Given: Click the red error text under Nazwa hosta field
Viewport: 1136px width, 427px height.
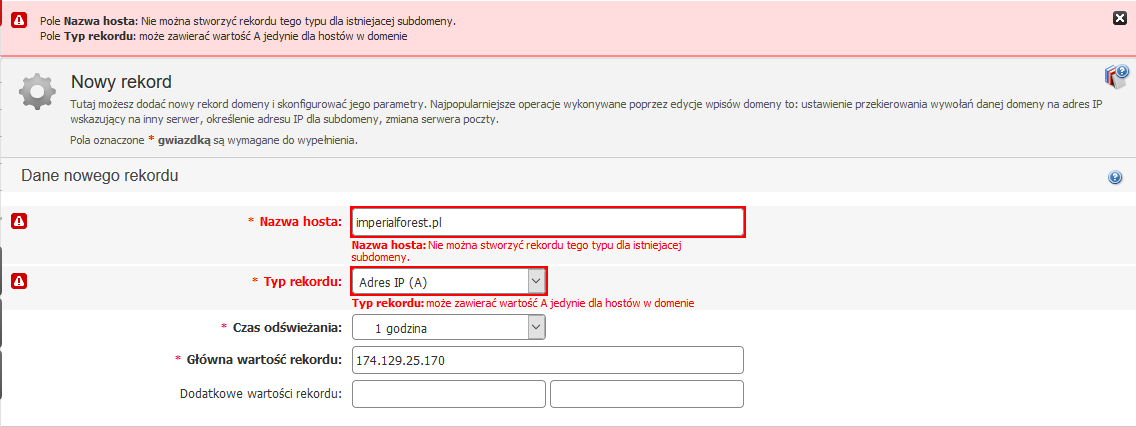Looking at the screenshot, I should point(517,251).
